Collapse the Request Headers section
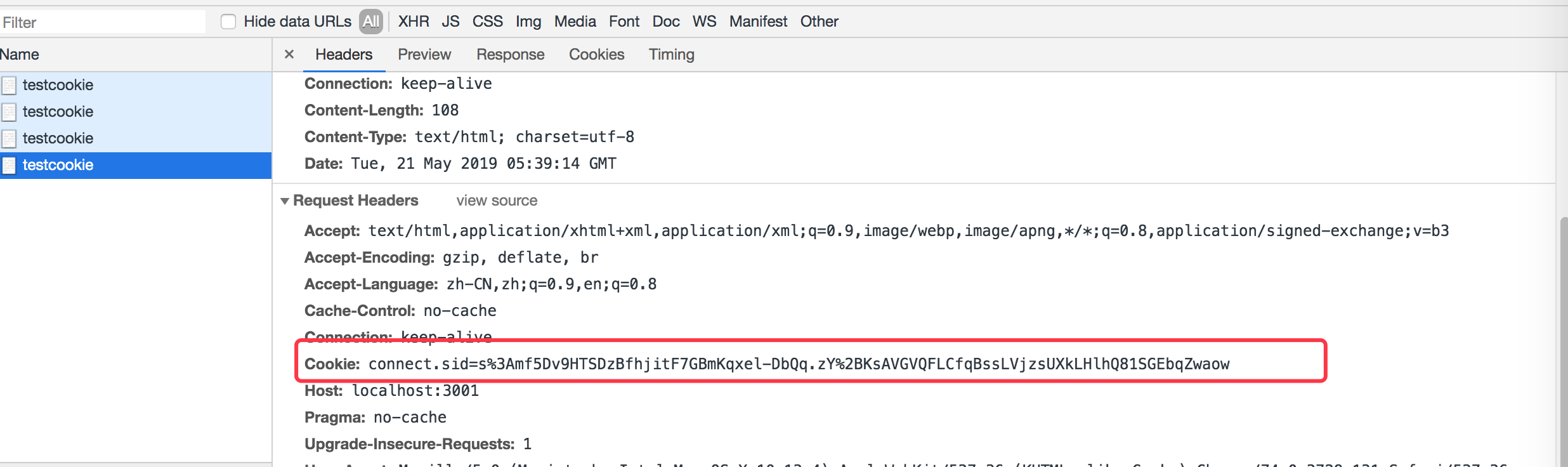 (x=285, y=201)
